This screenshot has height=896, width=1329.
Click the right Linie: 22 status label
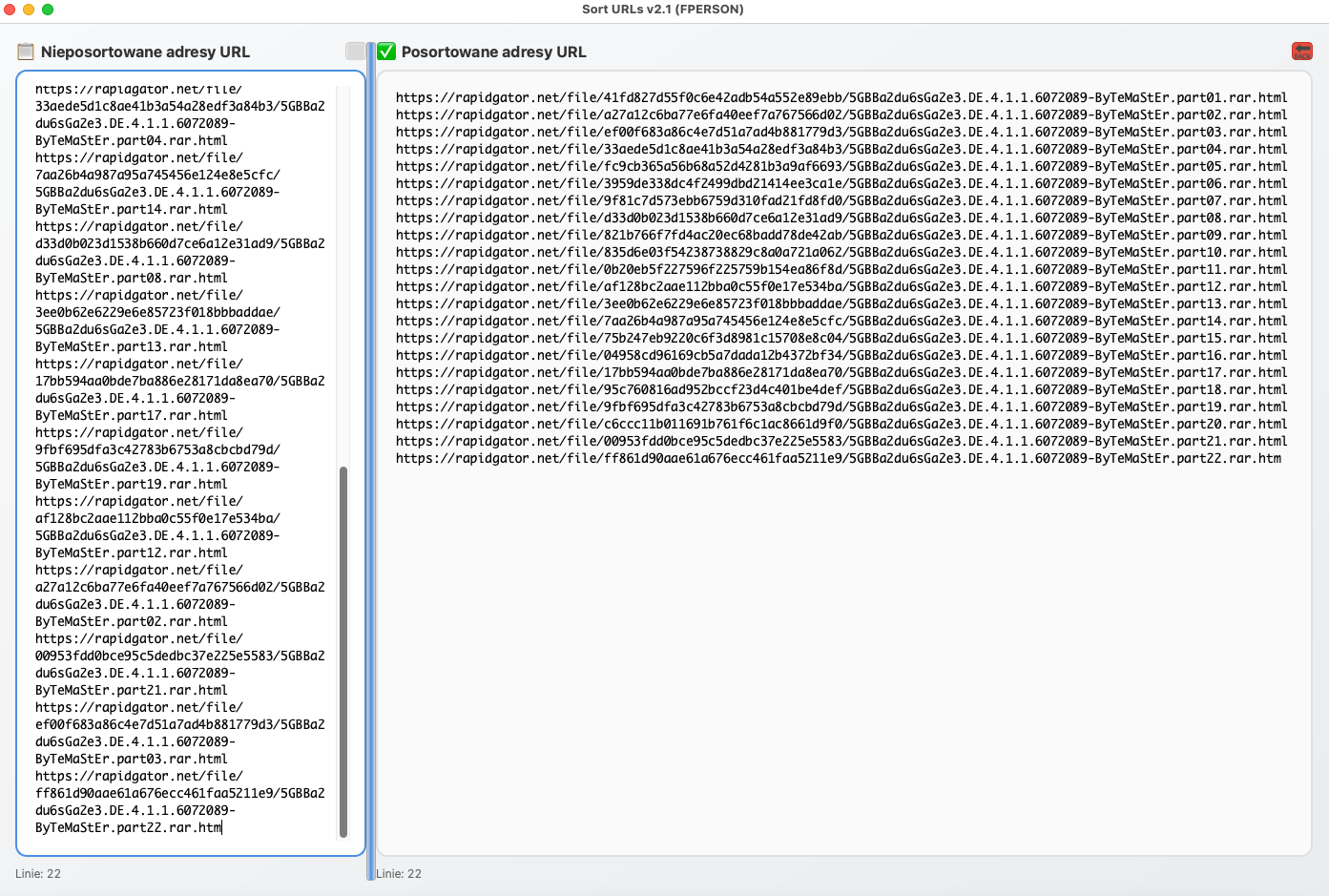[x=399, y=873]
